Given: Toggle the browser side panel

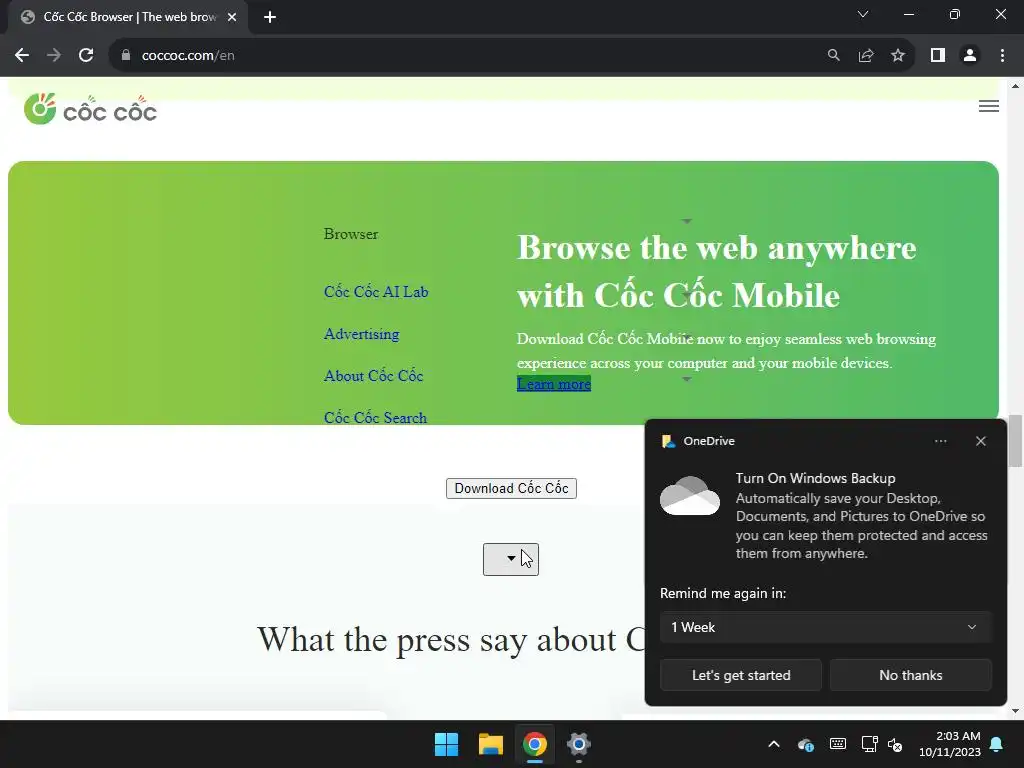Looking at the screenshot, I should coord(938,56).
